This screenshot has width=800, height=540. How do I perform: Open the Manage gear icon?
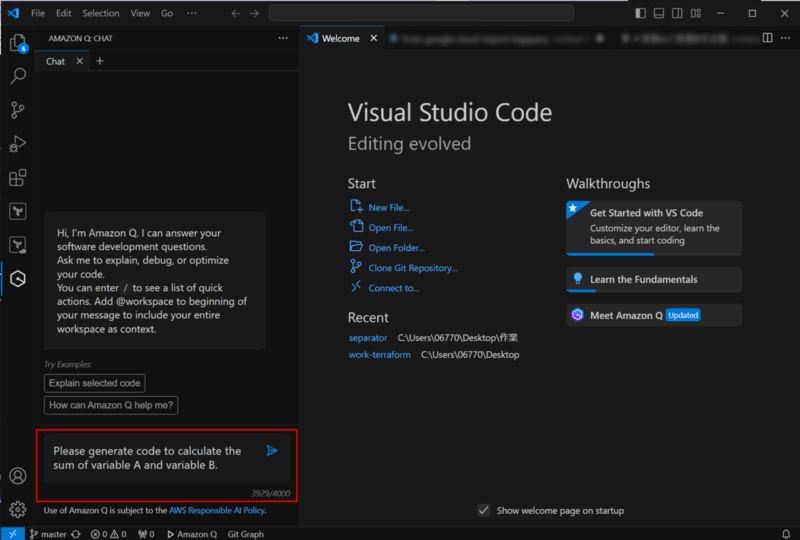point(17,509)
